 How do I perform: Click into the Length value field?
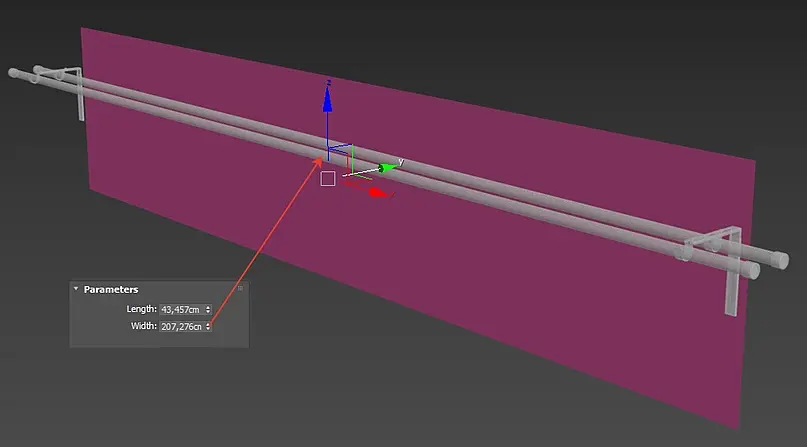coord(182,310)
